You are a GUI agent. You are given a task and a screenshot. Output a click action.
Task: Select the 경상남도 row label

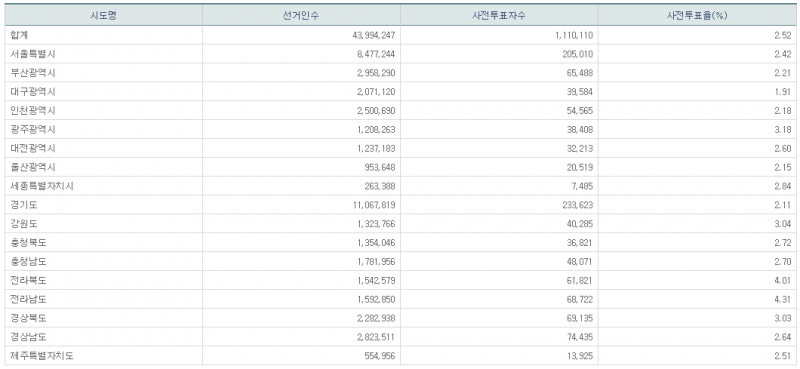click(28, 337)
